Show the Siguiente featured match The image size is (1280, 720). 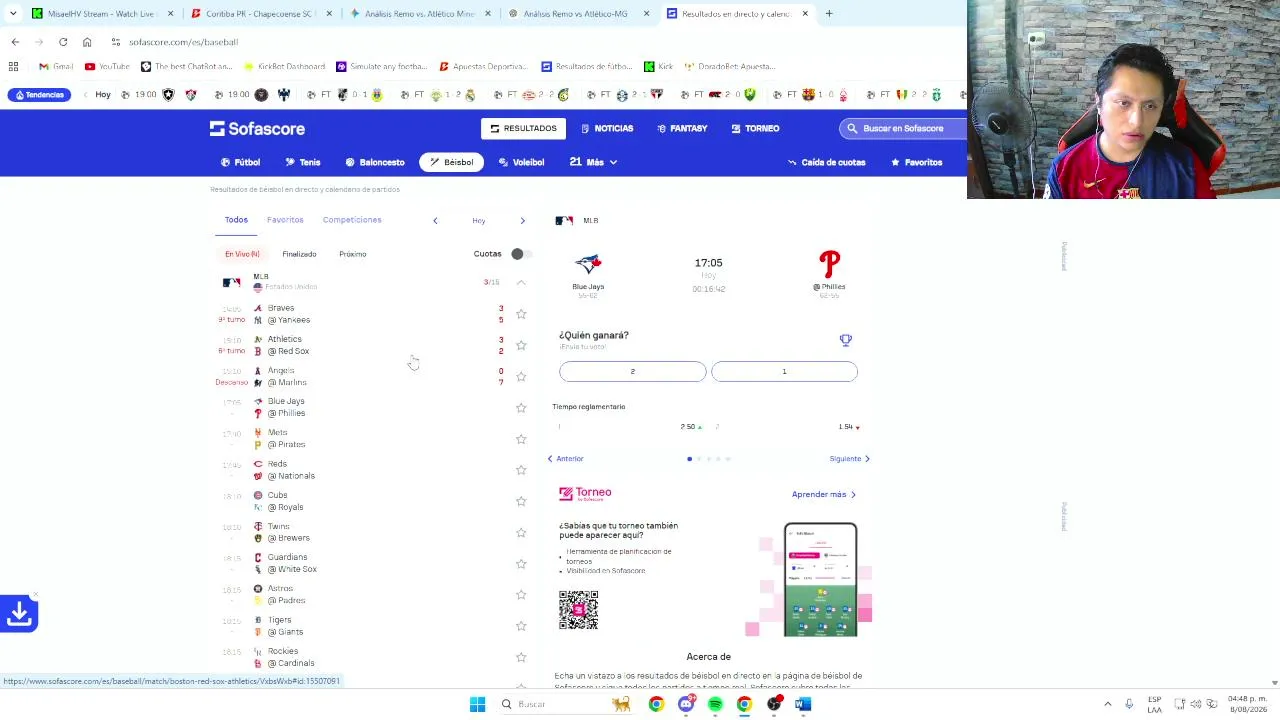[x=850, y=459]
